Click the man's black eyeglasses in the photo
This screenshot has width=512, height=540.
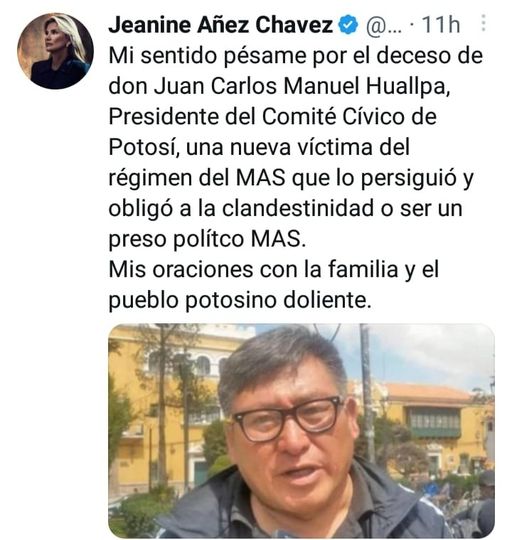tap(288, 418)
